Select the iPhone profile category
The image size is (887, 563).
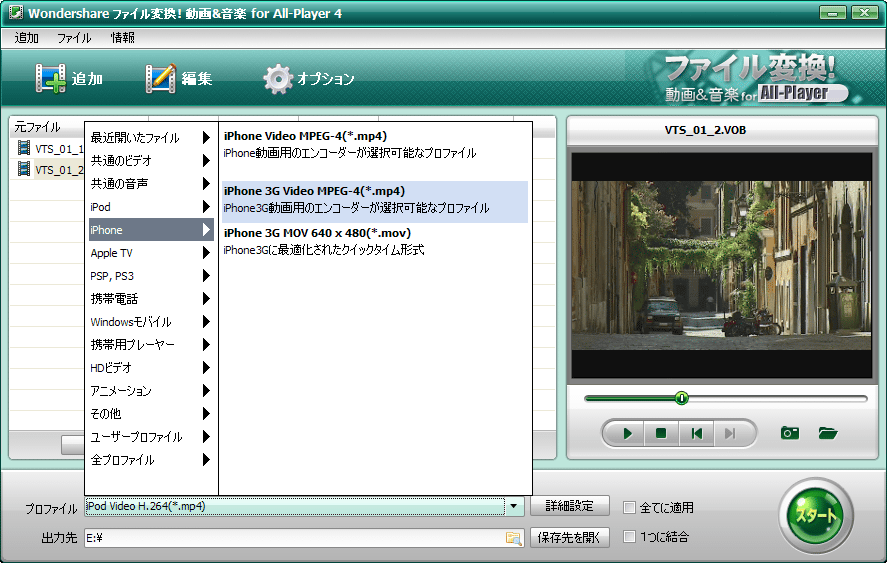(x=150, y=230)
